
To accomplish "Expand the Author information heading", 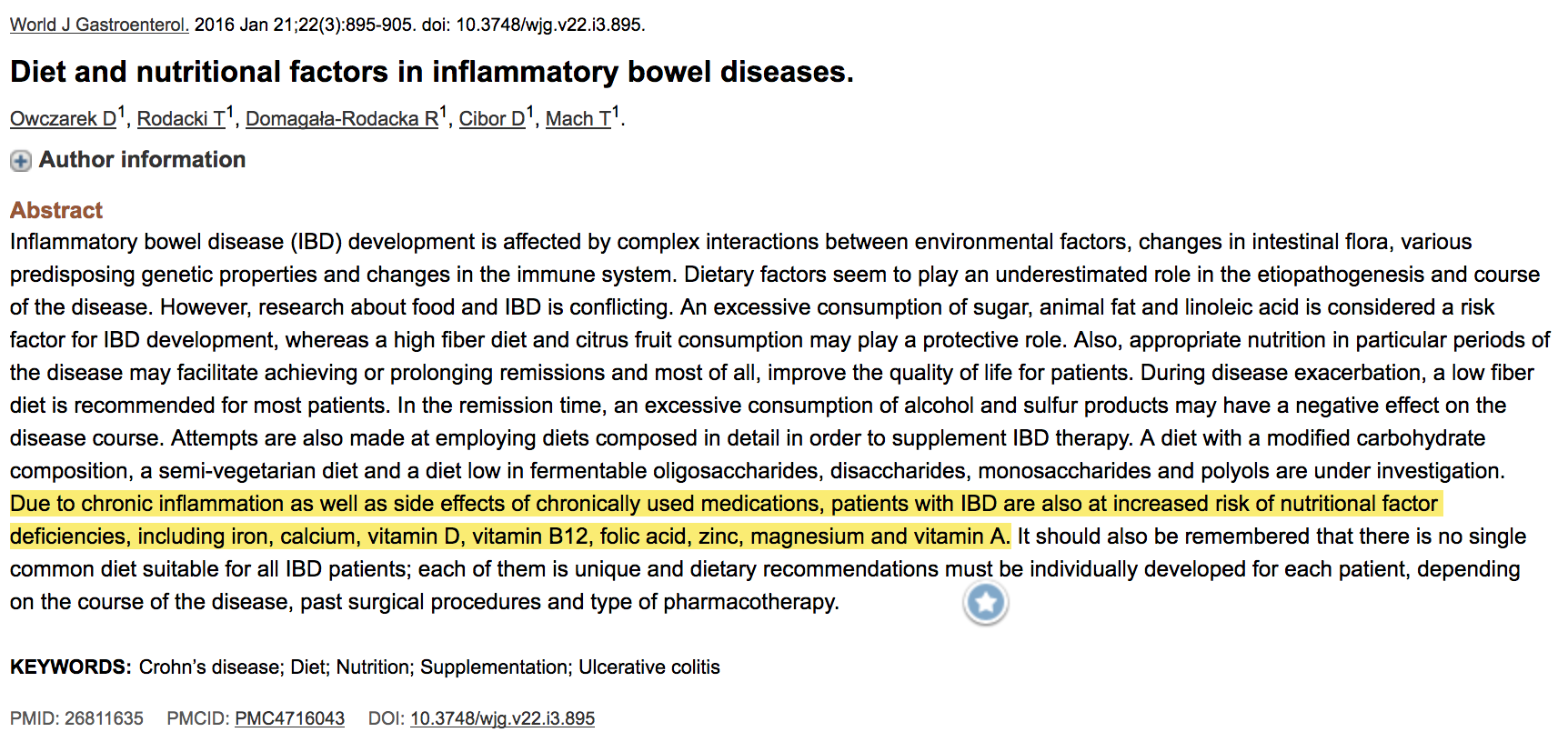I will [142, 160].
